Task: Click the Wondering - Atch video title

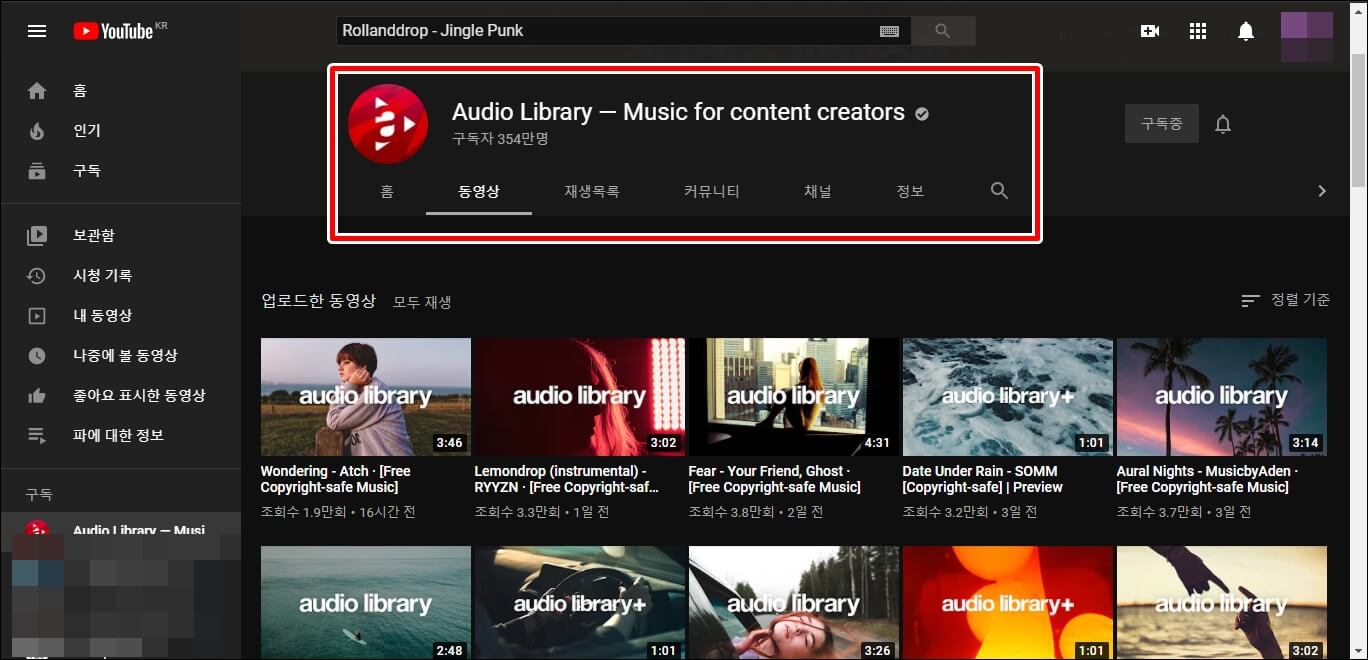Action: (x=336, y=479)
